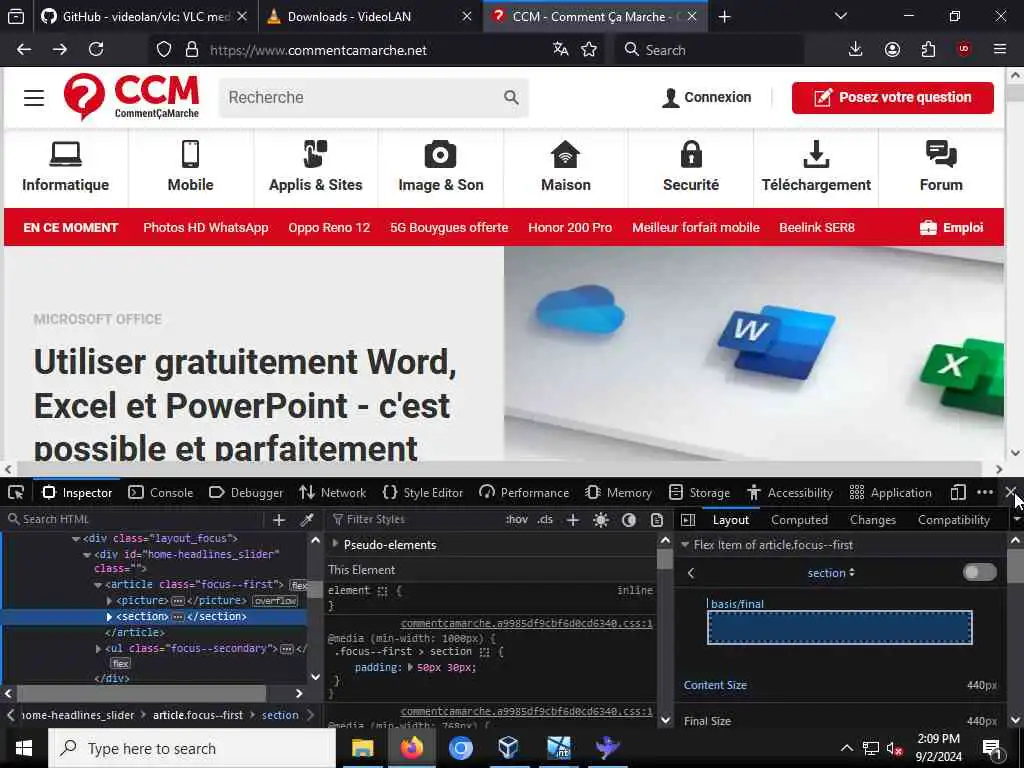Toggle :hov pseudo-class panel
1024x768 pixels.
517,520
